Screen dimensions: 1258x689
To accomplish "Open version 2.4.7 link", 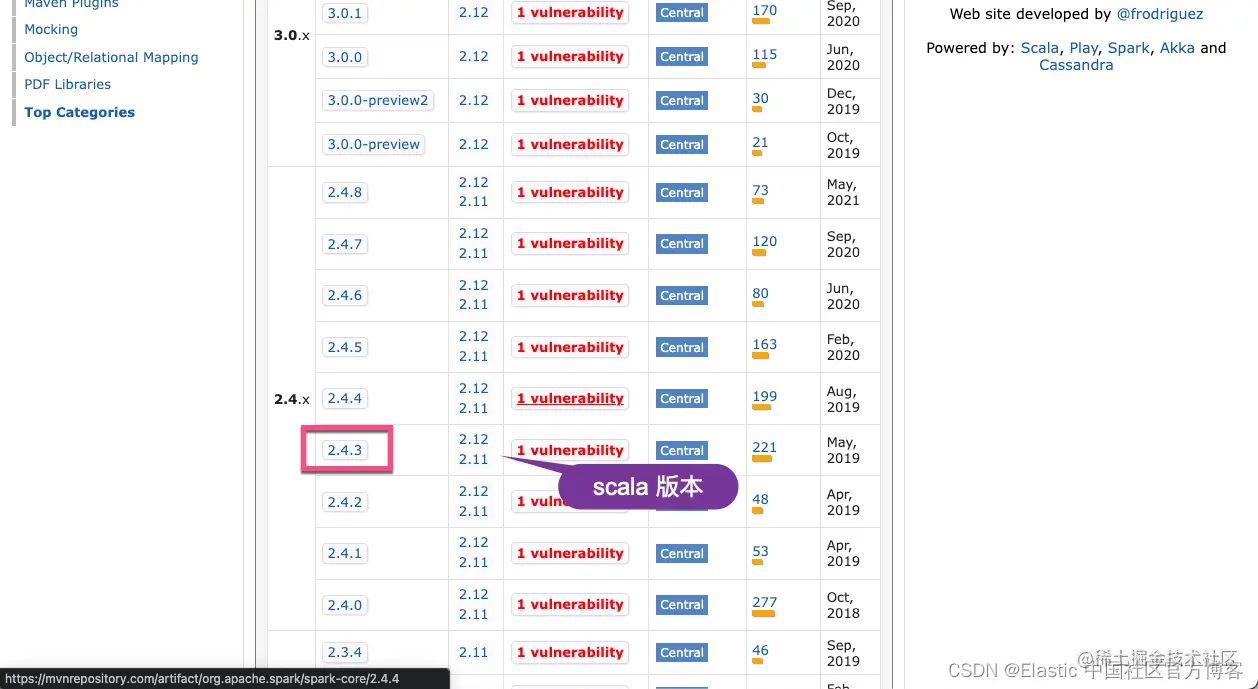I will (x=345, y=244).
